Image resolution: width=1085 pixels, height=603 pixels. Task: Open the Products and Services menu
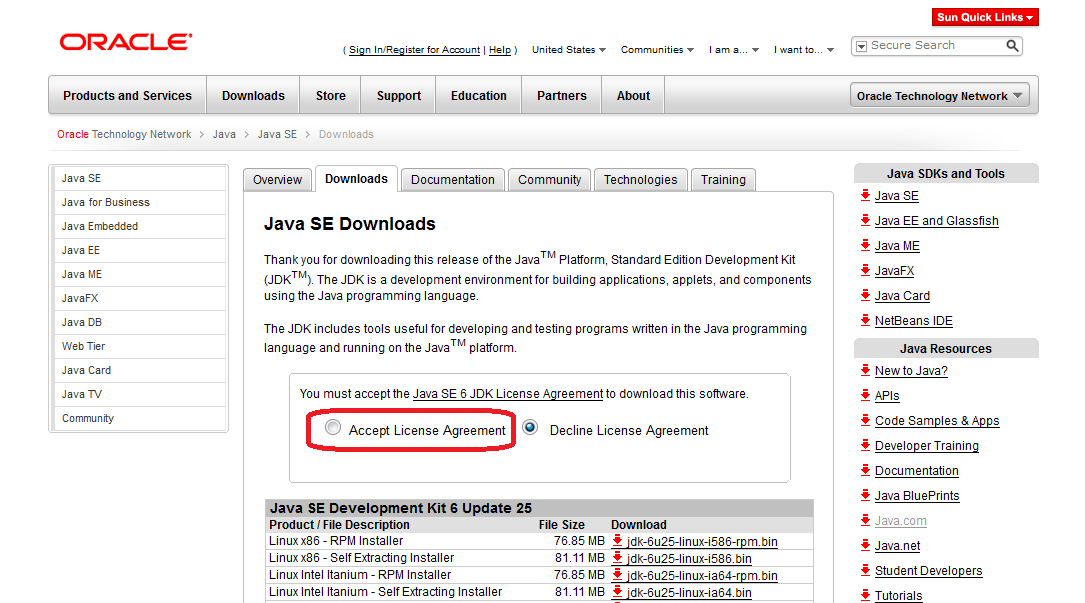[127, 96]
